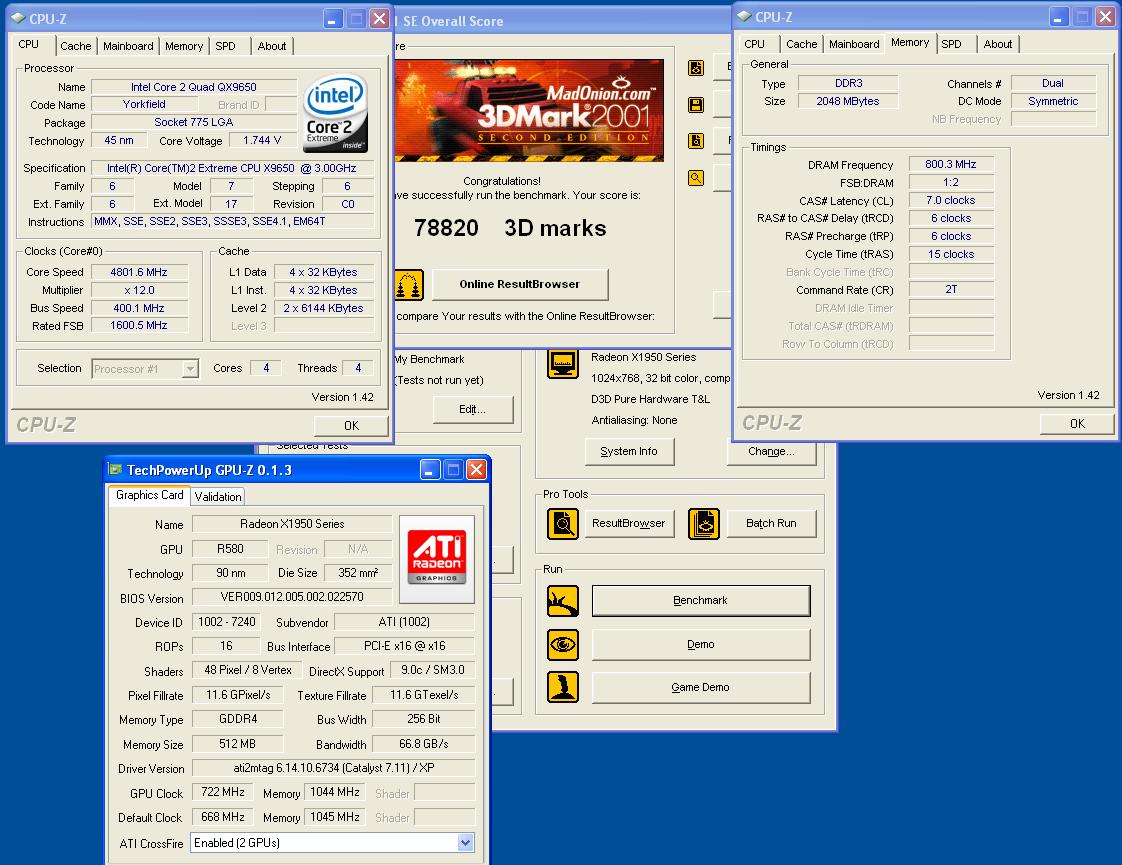1122x865 pixels.
Task: Click the monitor icon beside Radeon X1950 Series
Action: click(x=562, y=363)
